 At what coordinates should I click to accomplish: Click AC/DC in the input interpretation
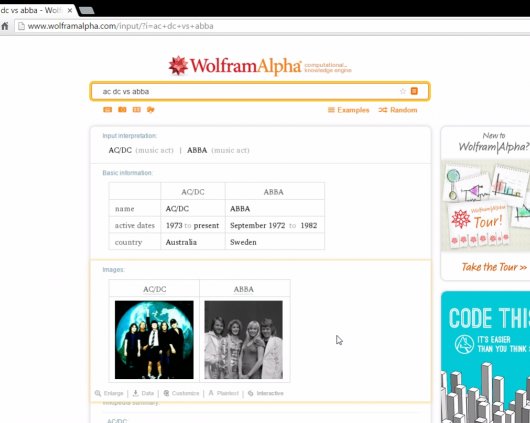120,150
